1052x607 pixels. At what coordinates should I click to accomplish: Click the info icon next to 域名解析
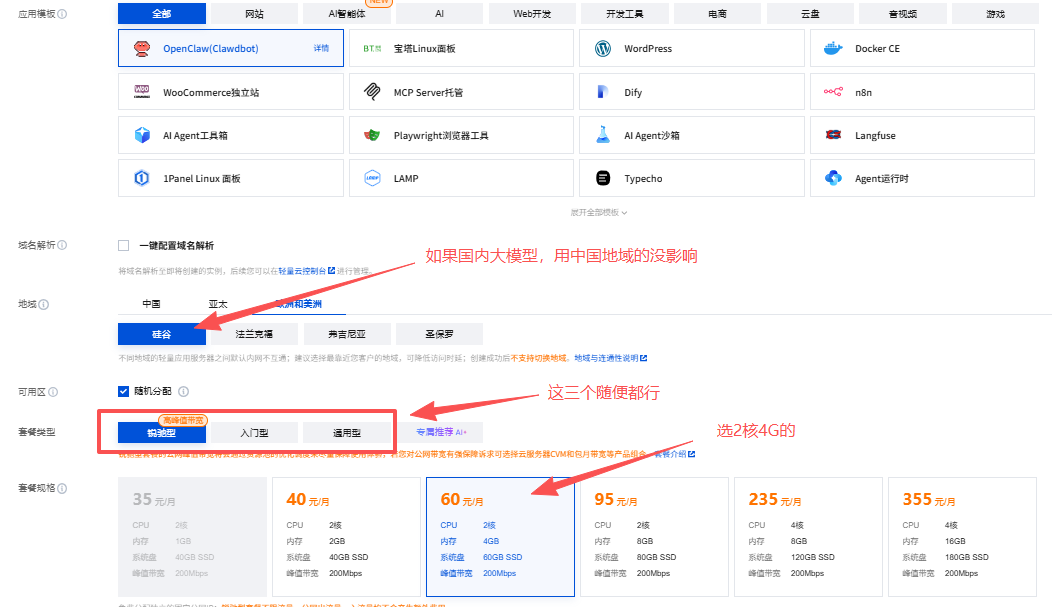(62, 245)
